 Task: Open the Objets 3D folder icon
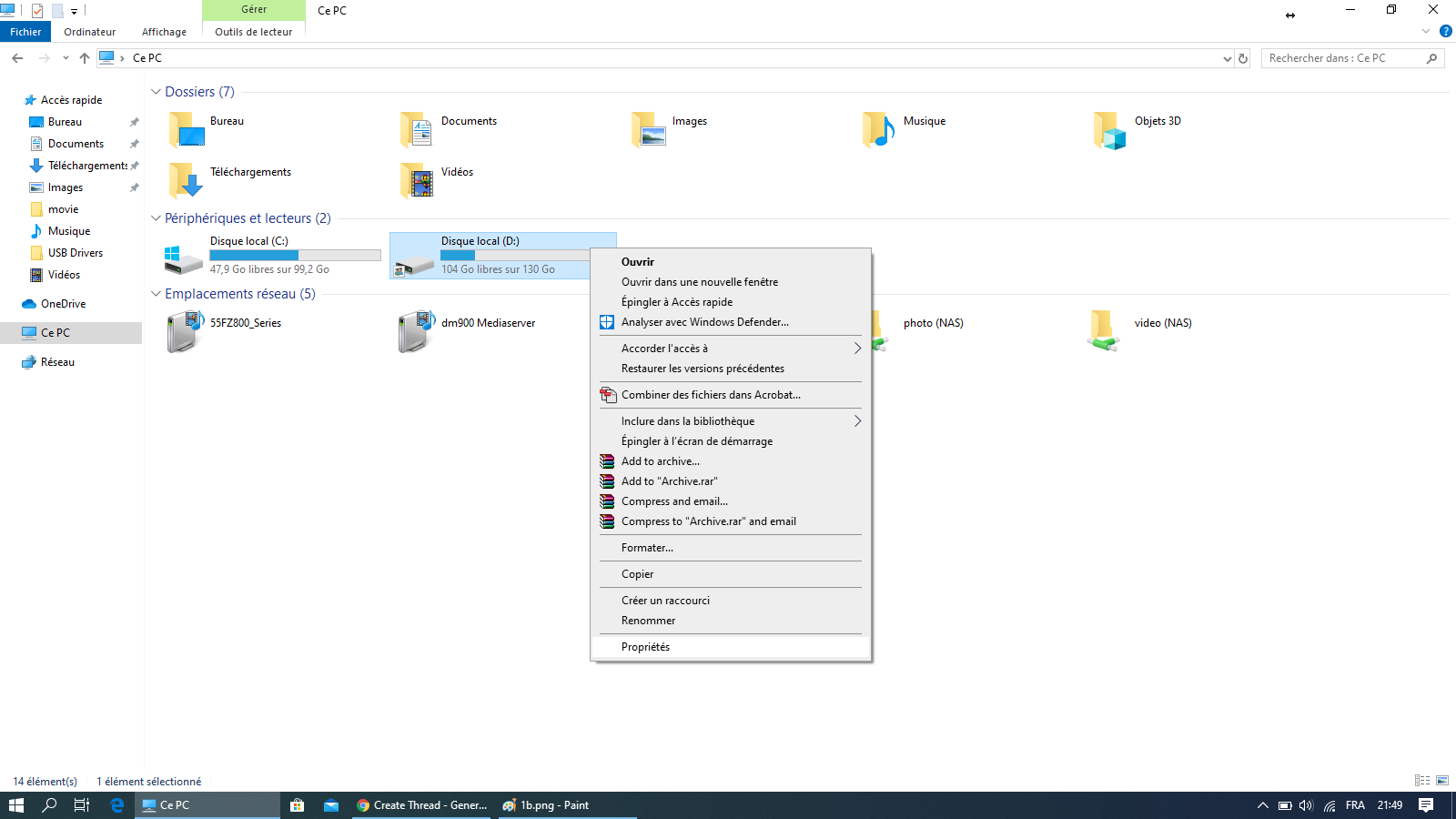point(1110,129)
